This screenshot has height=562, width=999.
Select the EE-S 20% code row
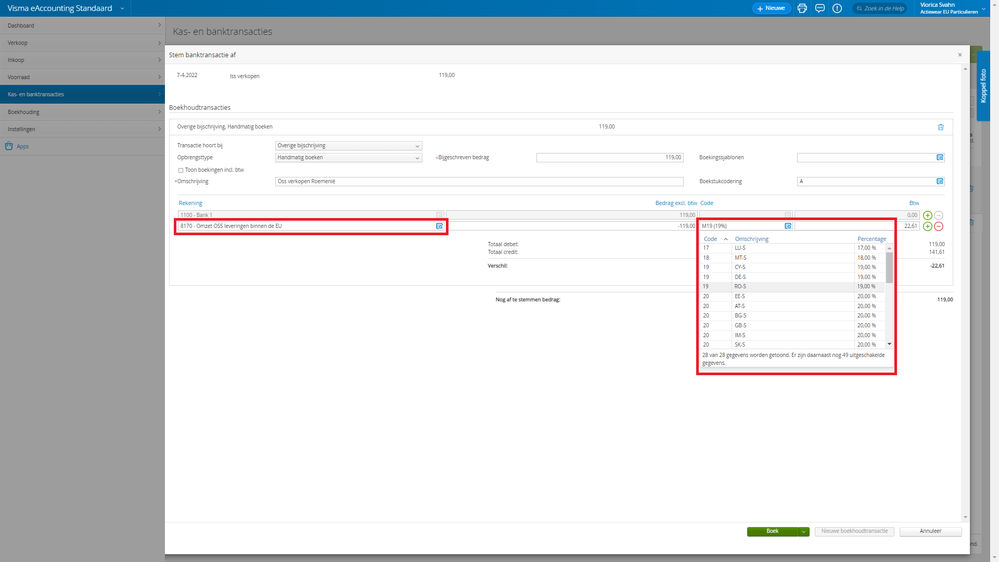pyautogui.click(x=793, y=296)
